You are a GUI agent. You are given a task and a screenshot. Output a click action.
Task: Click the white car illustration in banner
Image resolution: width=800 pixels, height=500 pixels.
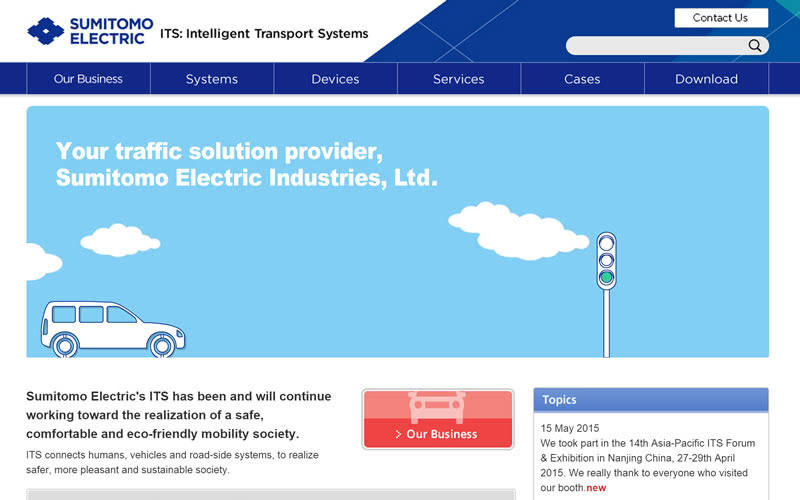113,329
